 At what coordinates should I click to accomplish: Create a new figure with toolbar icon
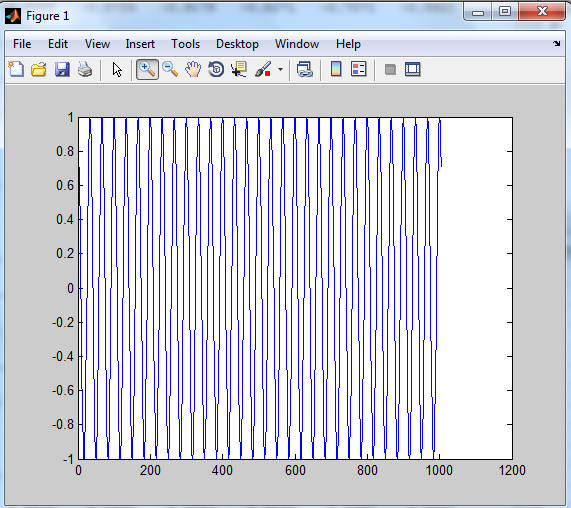[16, 69]
